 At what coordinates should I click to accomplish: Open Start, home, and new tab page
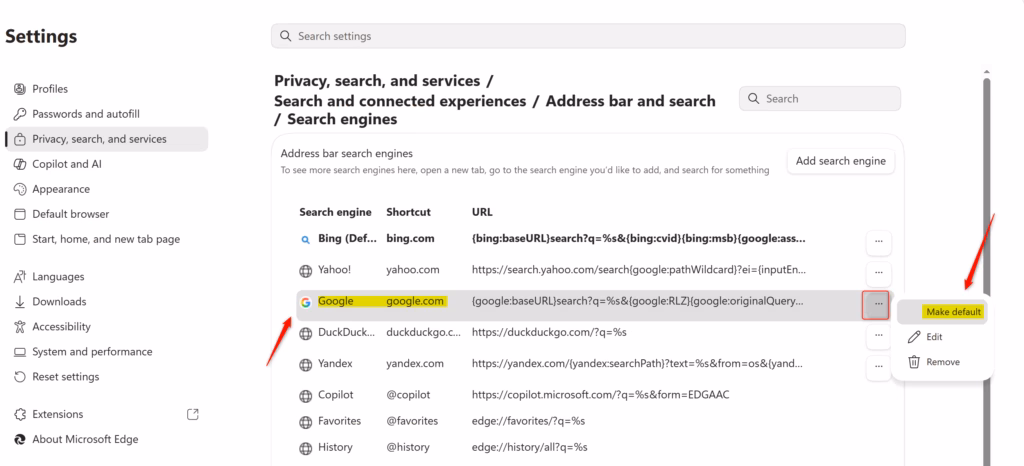(x=106, y=239)
